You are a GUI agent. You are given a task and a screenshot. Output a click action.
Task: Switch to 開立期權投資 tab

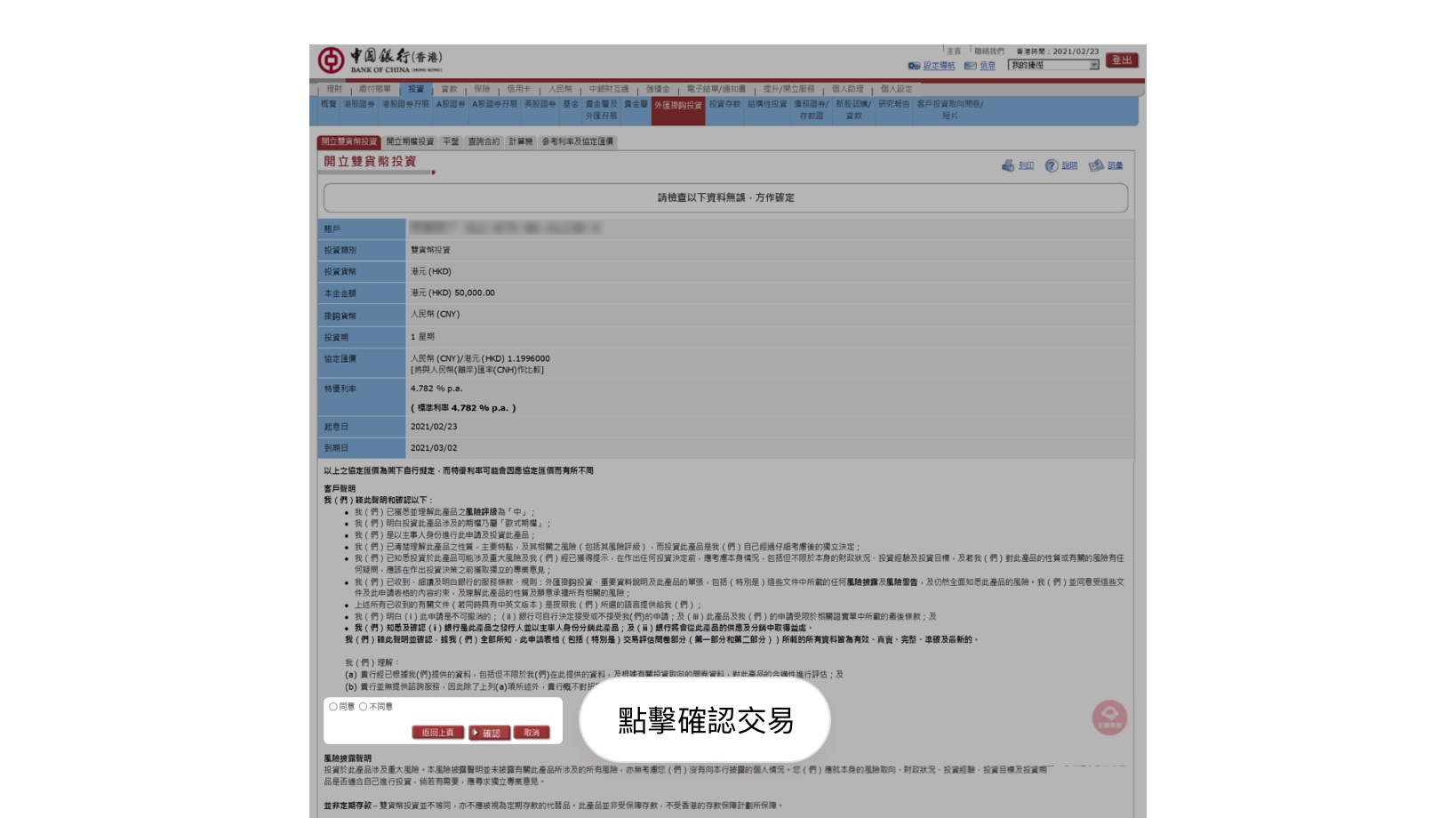pos(410,141)
